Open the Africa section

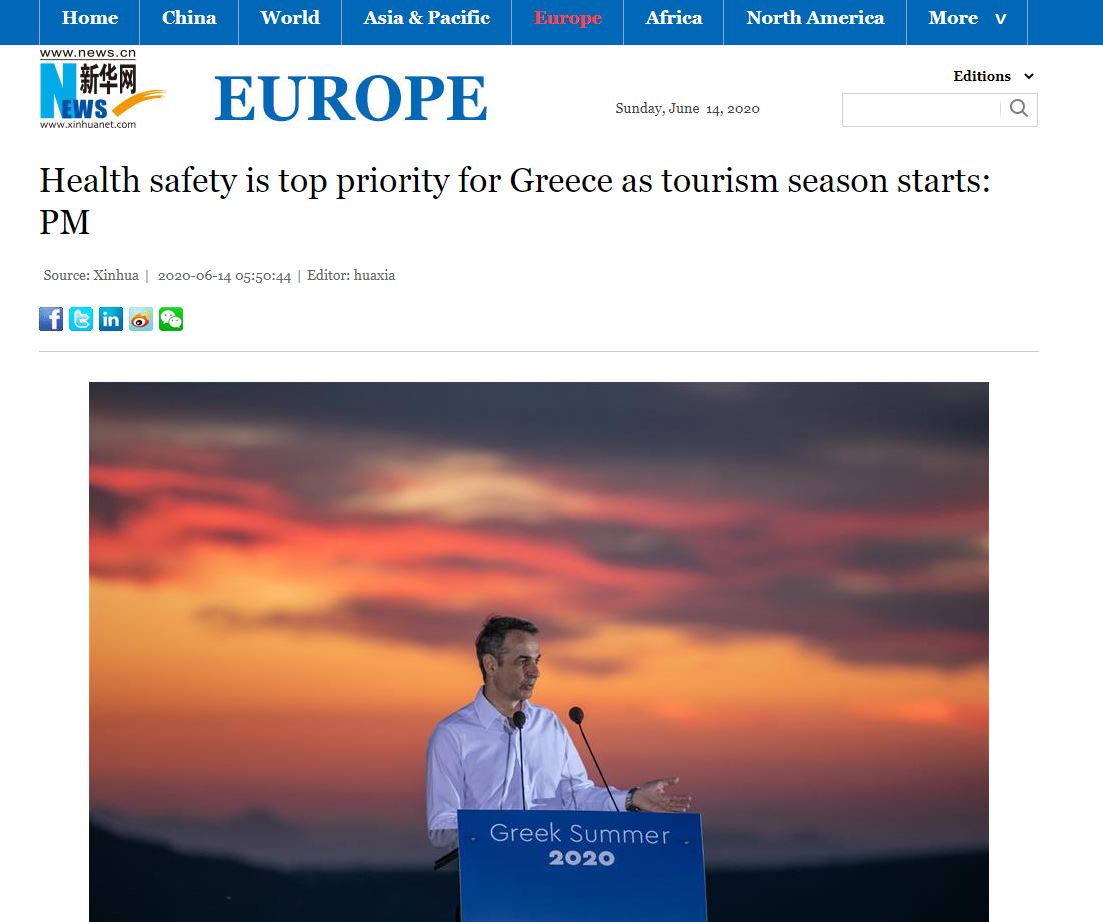[673, 18]
